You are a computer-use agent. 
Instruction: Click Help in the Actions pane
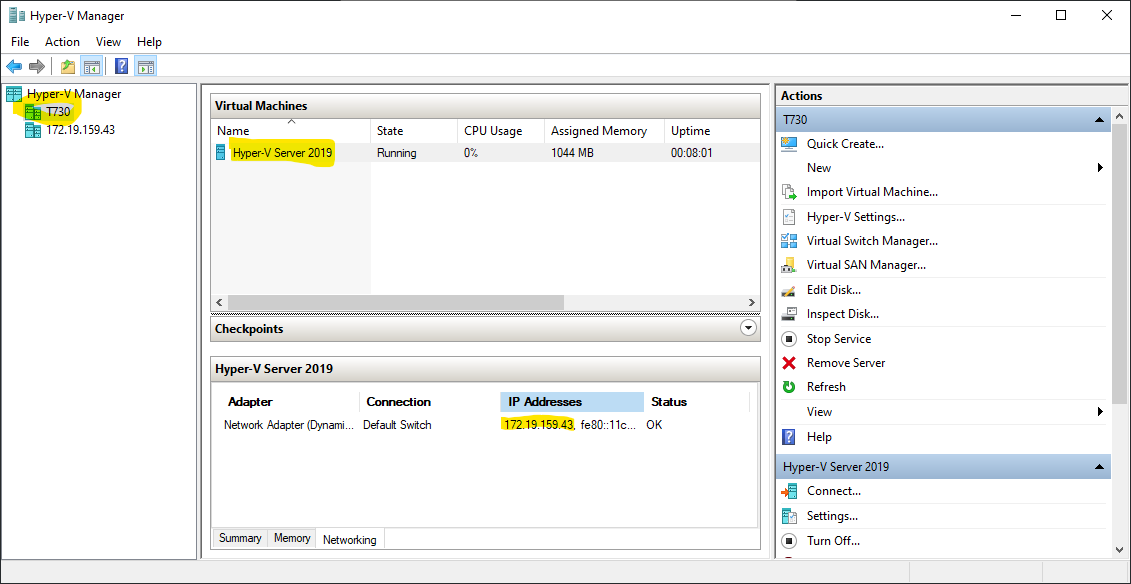pyautogui.click(x=819, y=436)
